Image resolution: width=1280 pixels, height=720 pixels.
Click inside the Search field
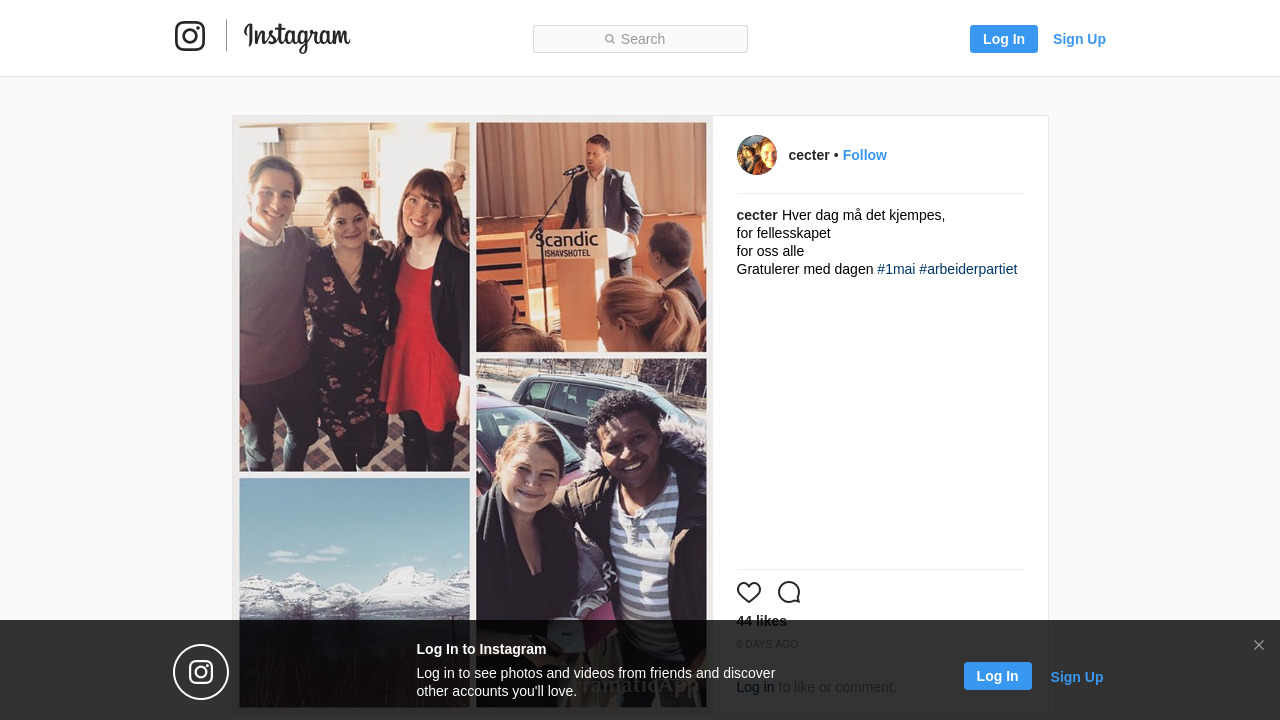coord(640,39)
